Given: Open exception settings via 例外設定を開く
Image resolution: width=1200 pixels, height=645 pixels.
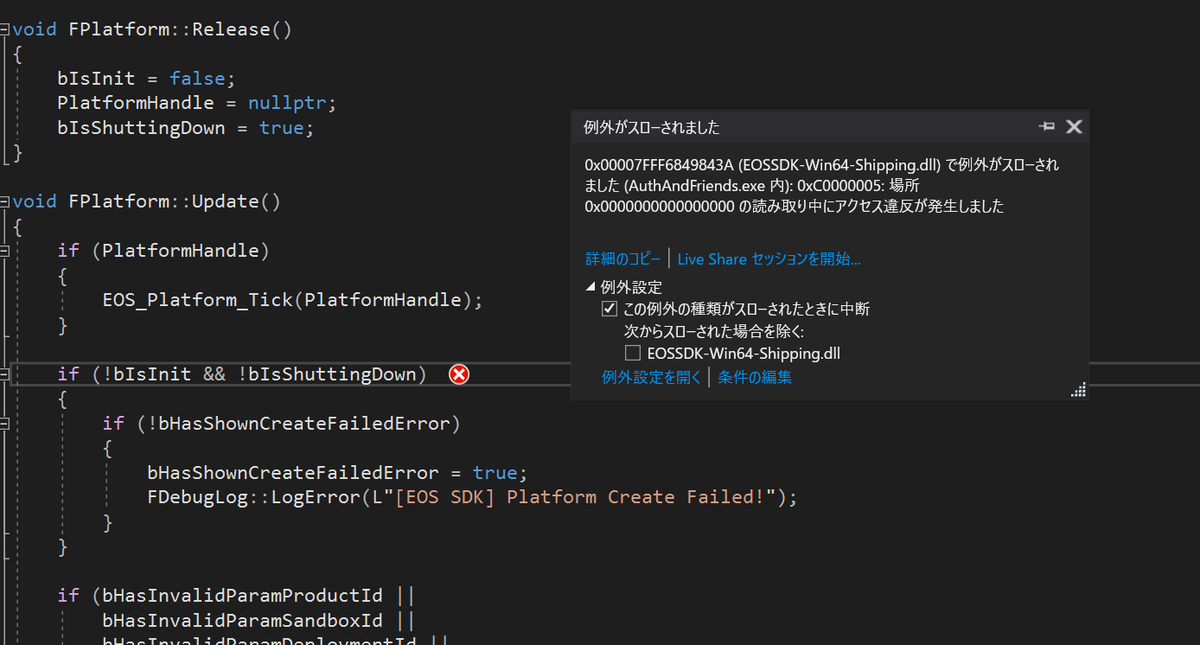Looking at the screenshot, I should [x=652, y=377].
